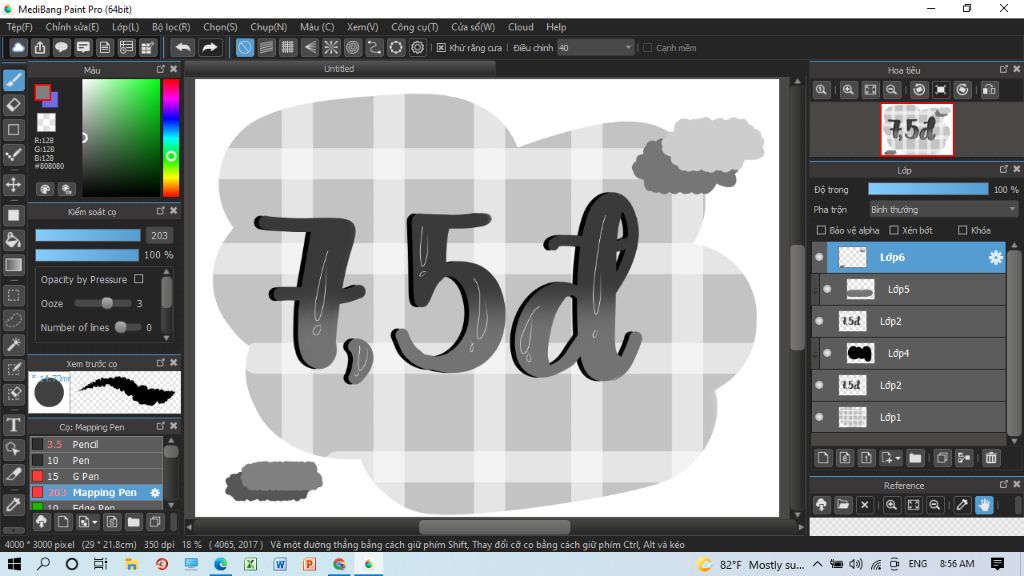Open the Tệp(F) menu
Screen dimensions: 1024x576
[x=19, y=27]
